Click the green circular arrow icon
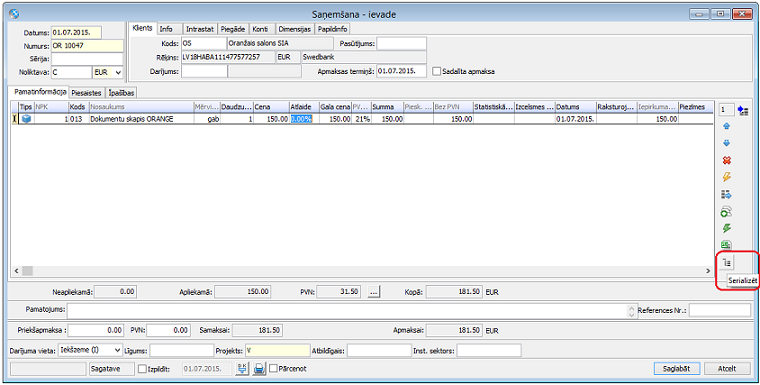Image resolution: width=760 pixels, height=385 pixels. pyautogui.click(x=727, y=211)
